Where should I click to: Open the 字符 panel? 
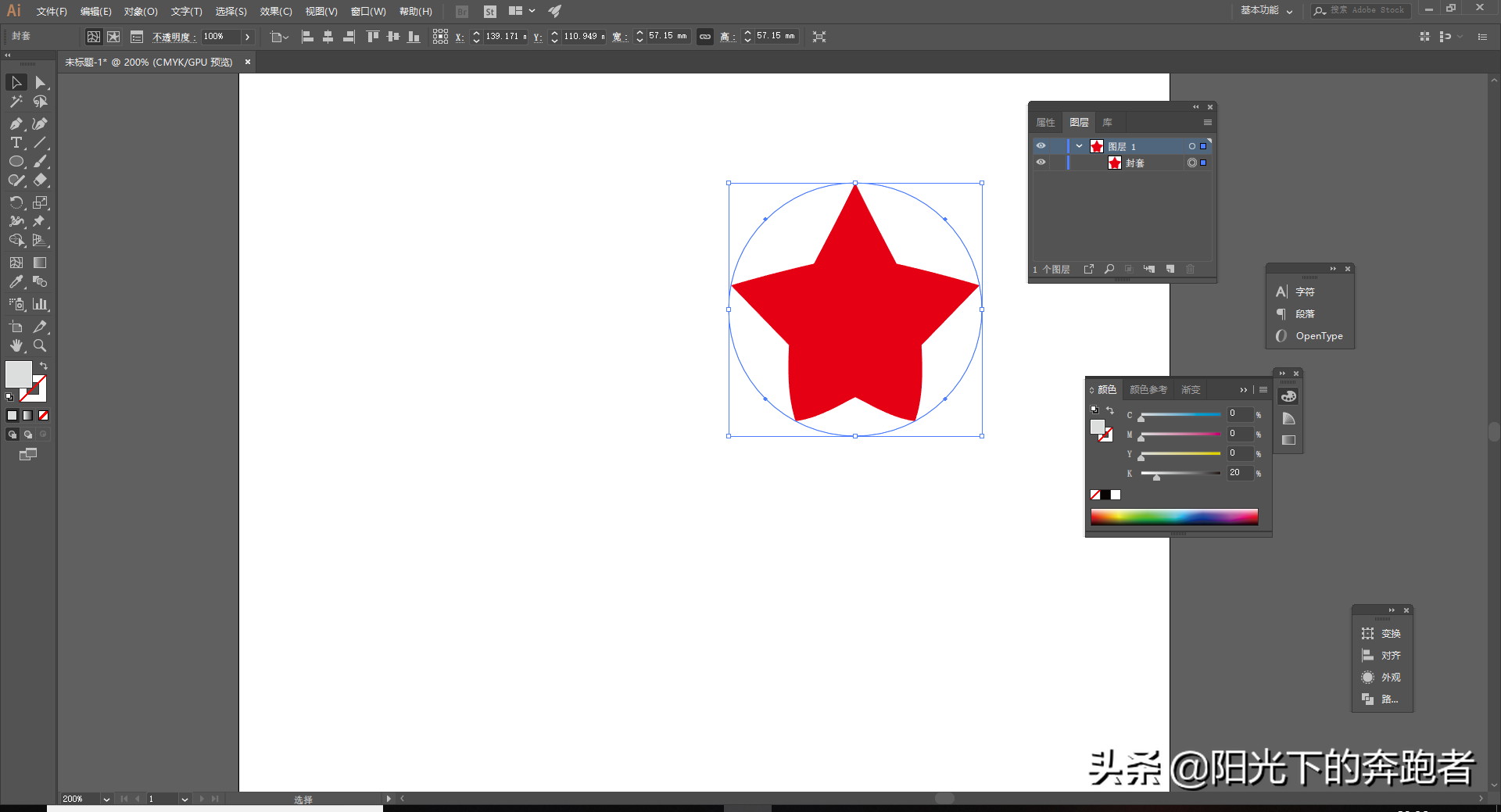pyautogui.click(x=1305, y=292)
